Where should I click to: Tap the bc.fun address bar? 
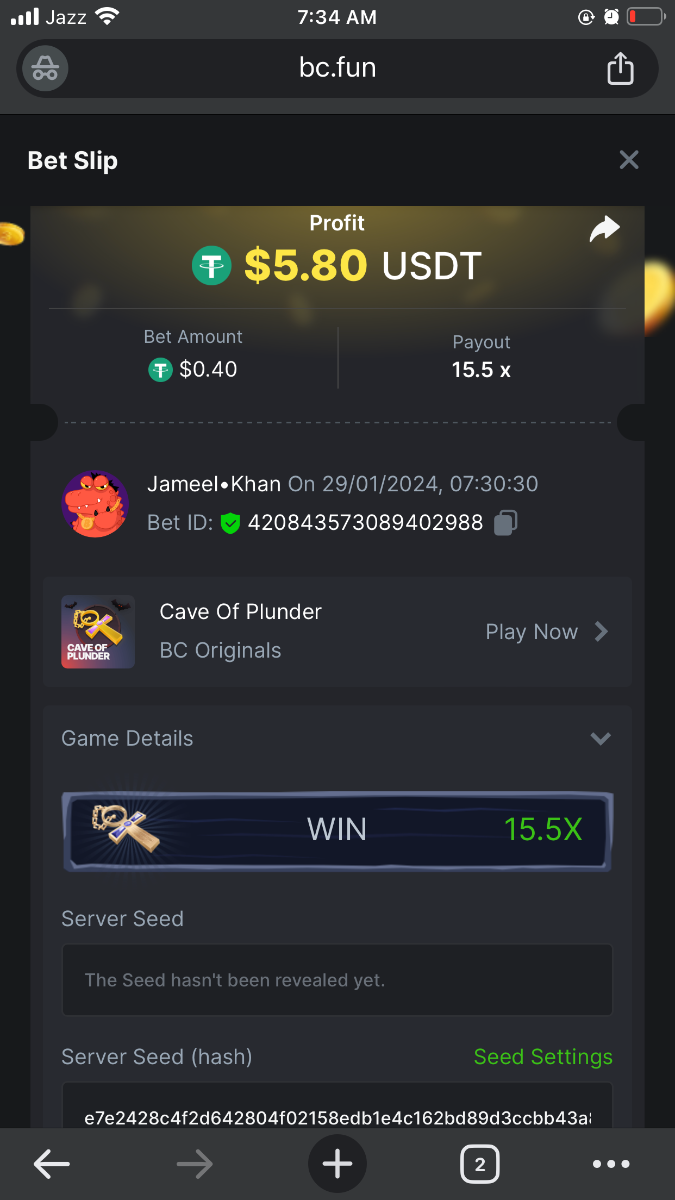(x=338, y=69)
